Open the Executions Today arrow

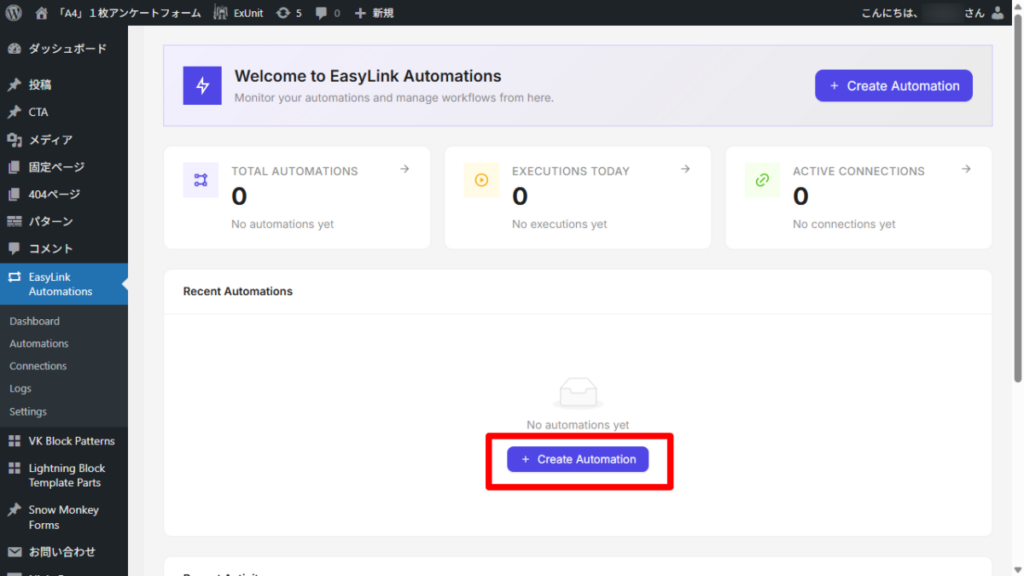(686, 169)
